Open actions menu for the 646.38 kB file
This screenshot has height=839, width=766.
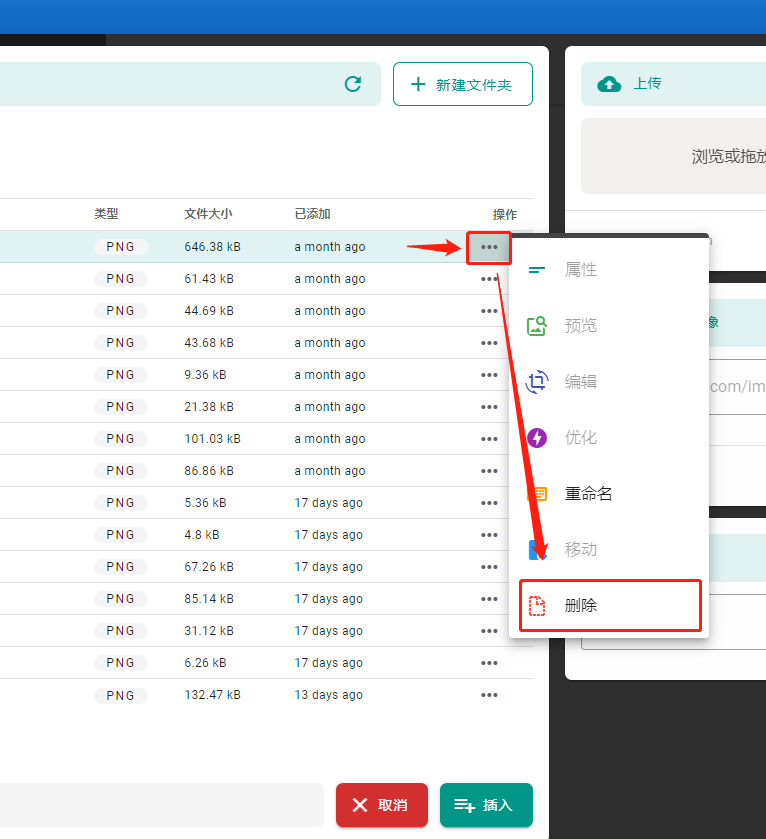pos(489,247)
